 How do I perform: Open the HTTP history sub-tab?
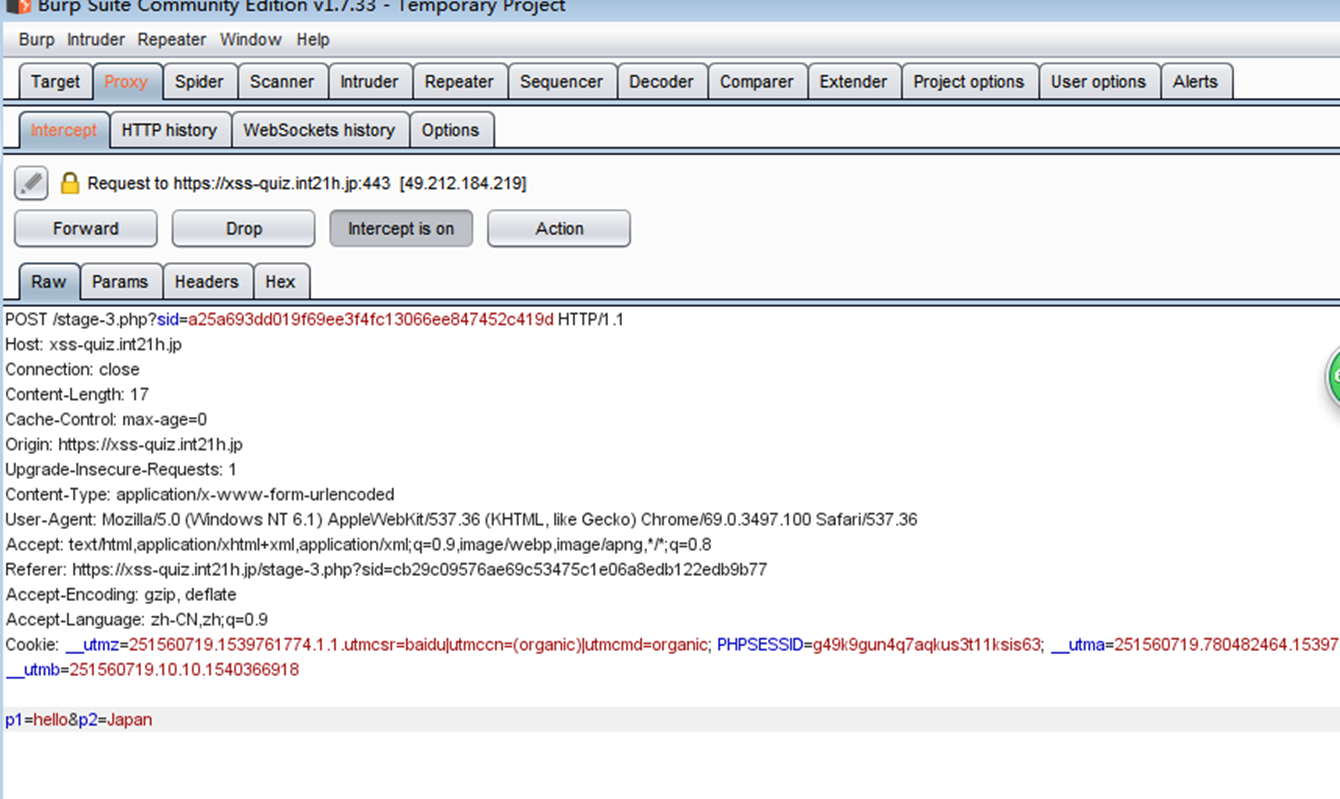tap(169, 130)
